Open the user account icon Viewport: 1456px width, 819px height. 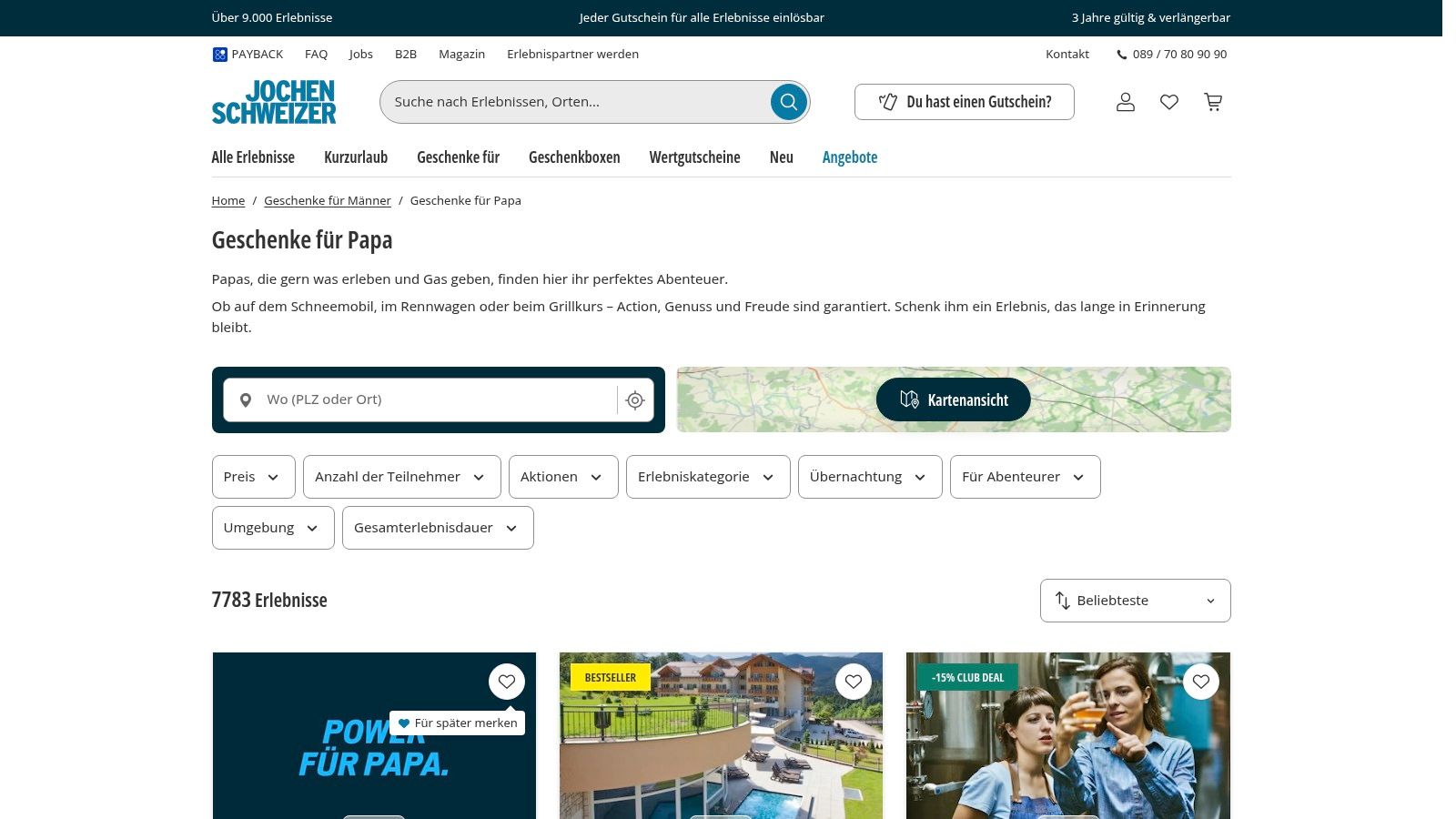[x=1126, y=102]
